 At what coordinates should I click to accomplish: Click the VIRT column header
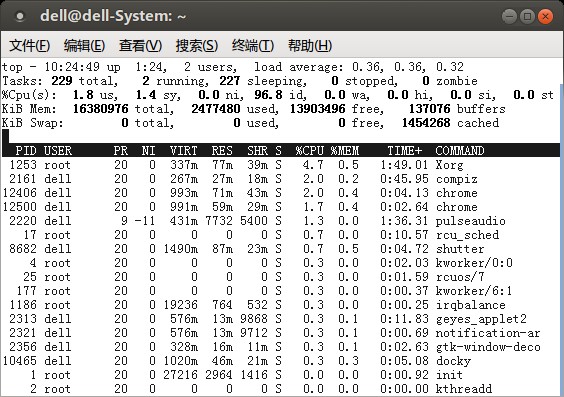click(184, 150)
